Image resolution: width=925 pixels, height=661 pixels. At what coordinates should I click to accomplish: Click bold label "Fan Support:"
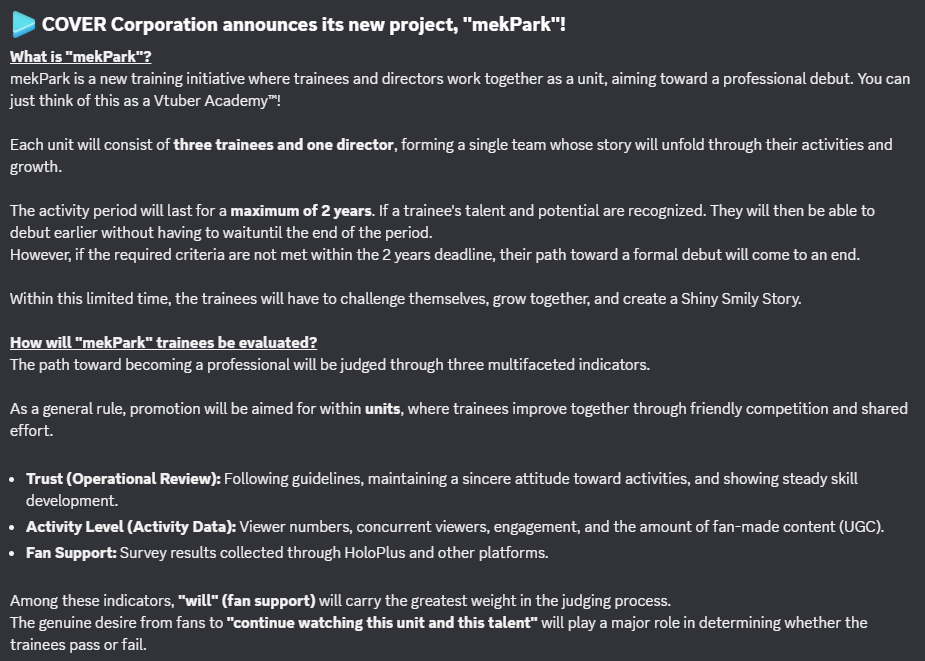tap(71, 553)
